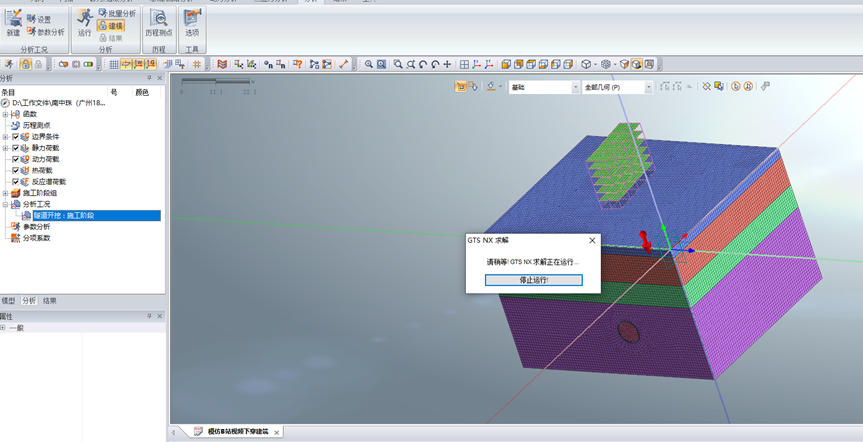Viewport: 863px width, 442px height.
Task: Open 批量分析 in the ribbon
Action: (117, 13)
